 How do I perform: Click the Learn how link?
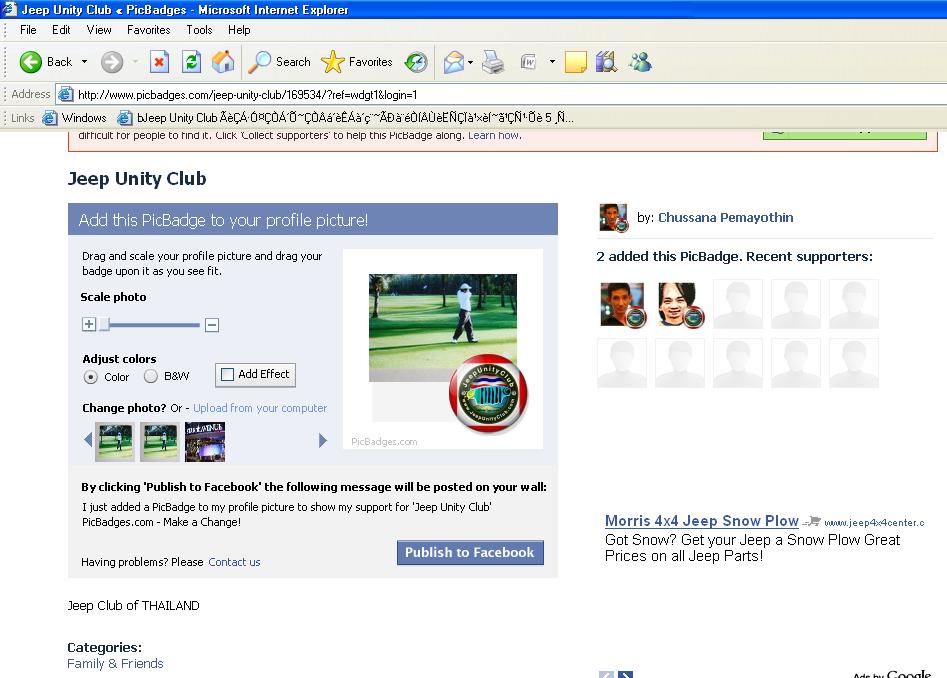493,135
